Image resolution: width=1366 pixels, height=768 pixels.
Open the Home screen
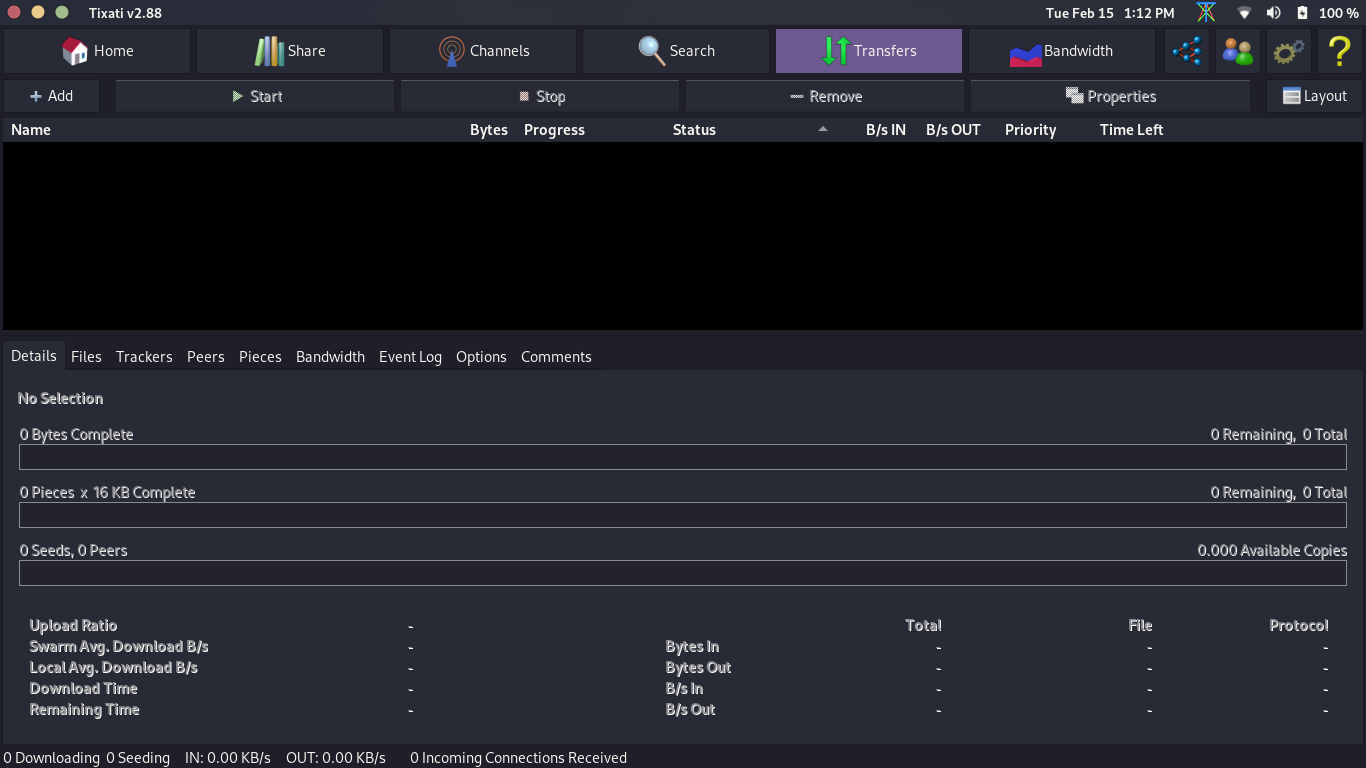96,50
